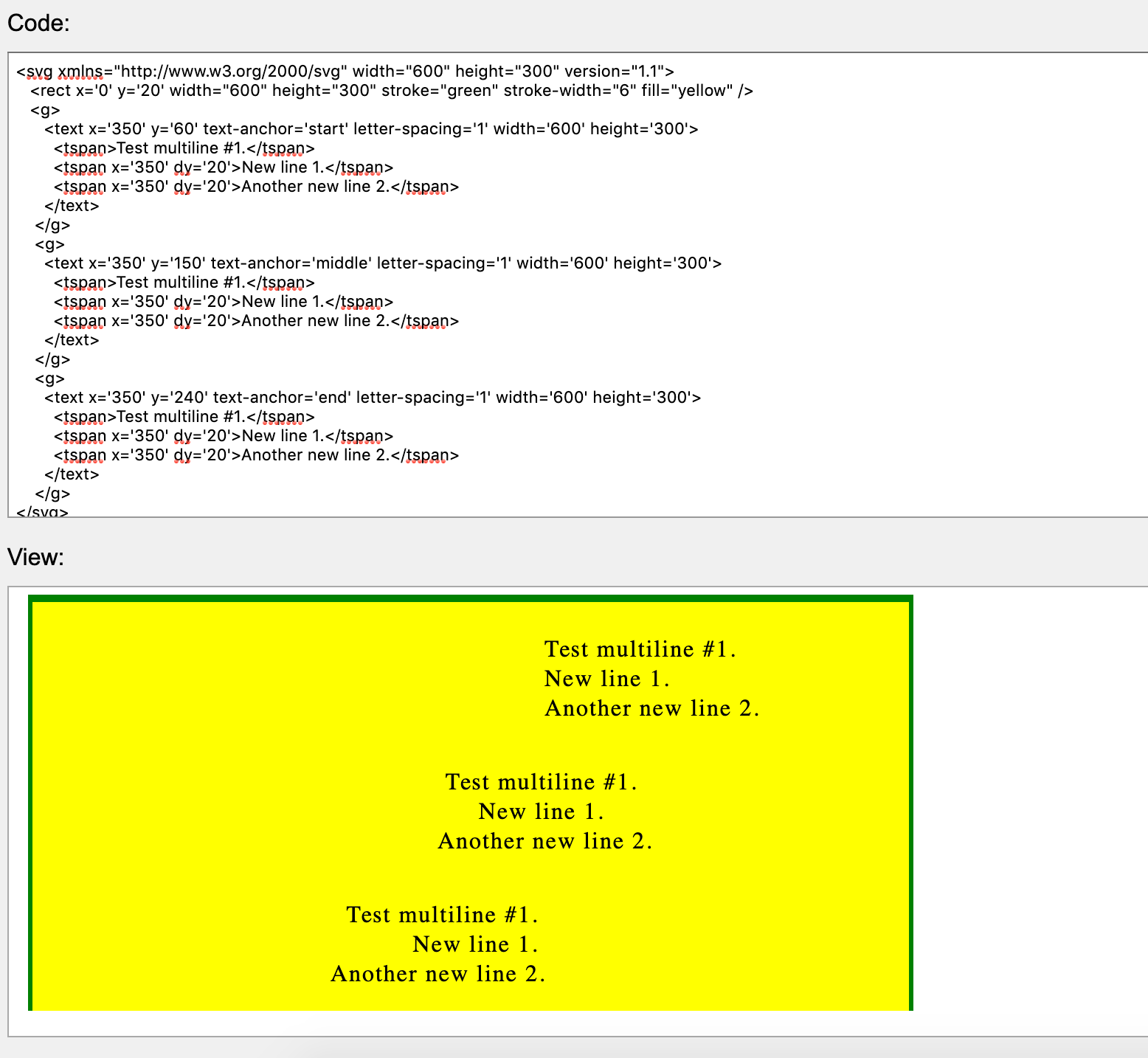Click the underlined tspan word in the code
This screenshot has width=1148, height=1058.
click(83, 148)
